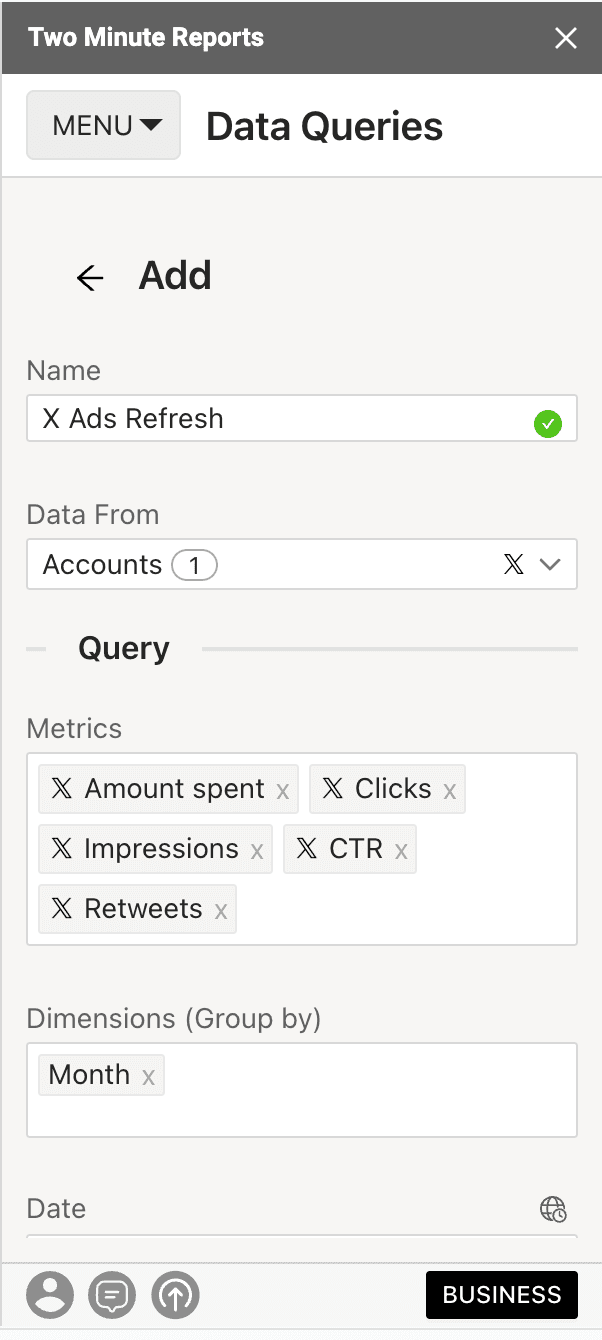Screen dimensions: 602x1340
Task: Click the timezone globe icon beside Date
Action: tap(553, 1209)
